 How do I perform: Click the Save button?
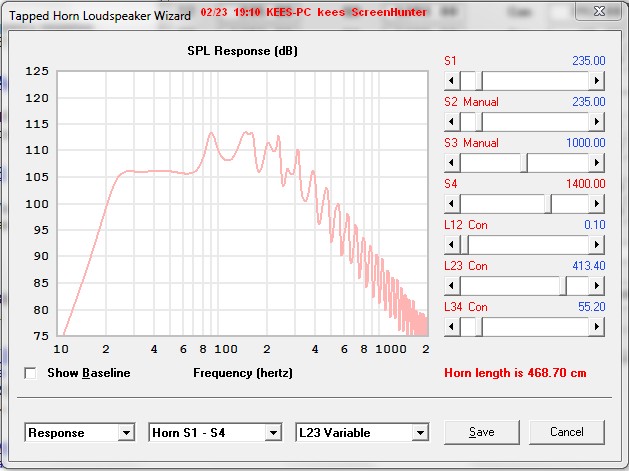tap(482, 432)
